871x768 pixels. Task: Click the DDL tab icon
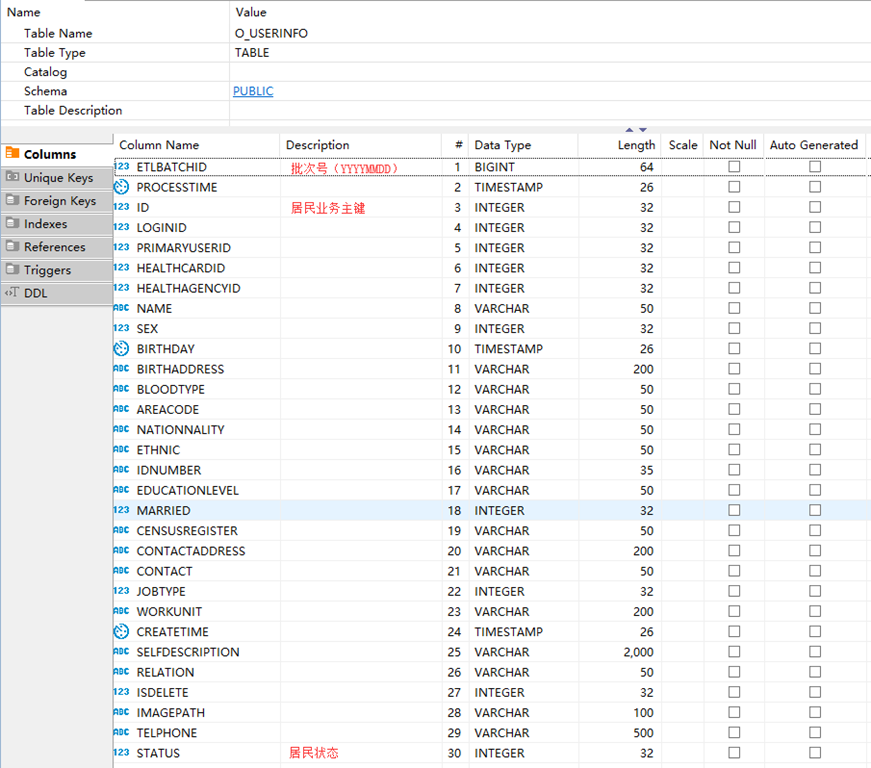click(x=12, y=292)
